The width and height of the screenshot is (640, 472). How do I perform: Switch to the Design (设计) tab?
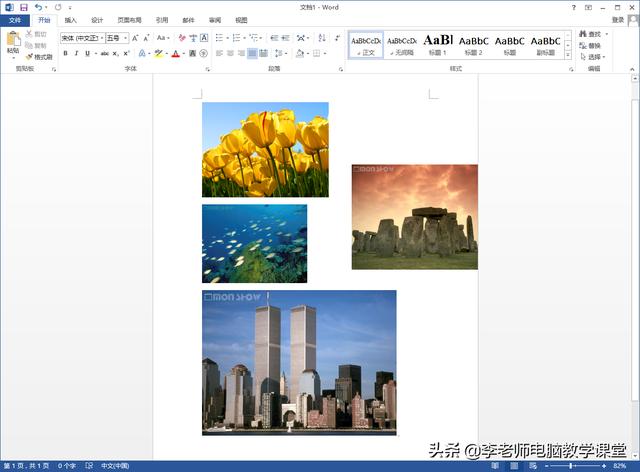pos(97,20)
